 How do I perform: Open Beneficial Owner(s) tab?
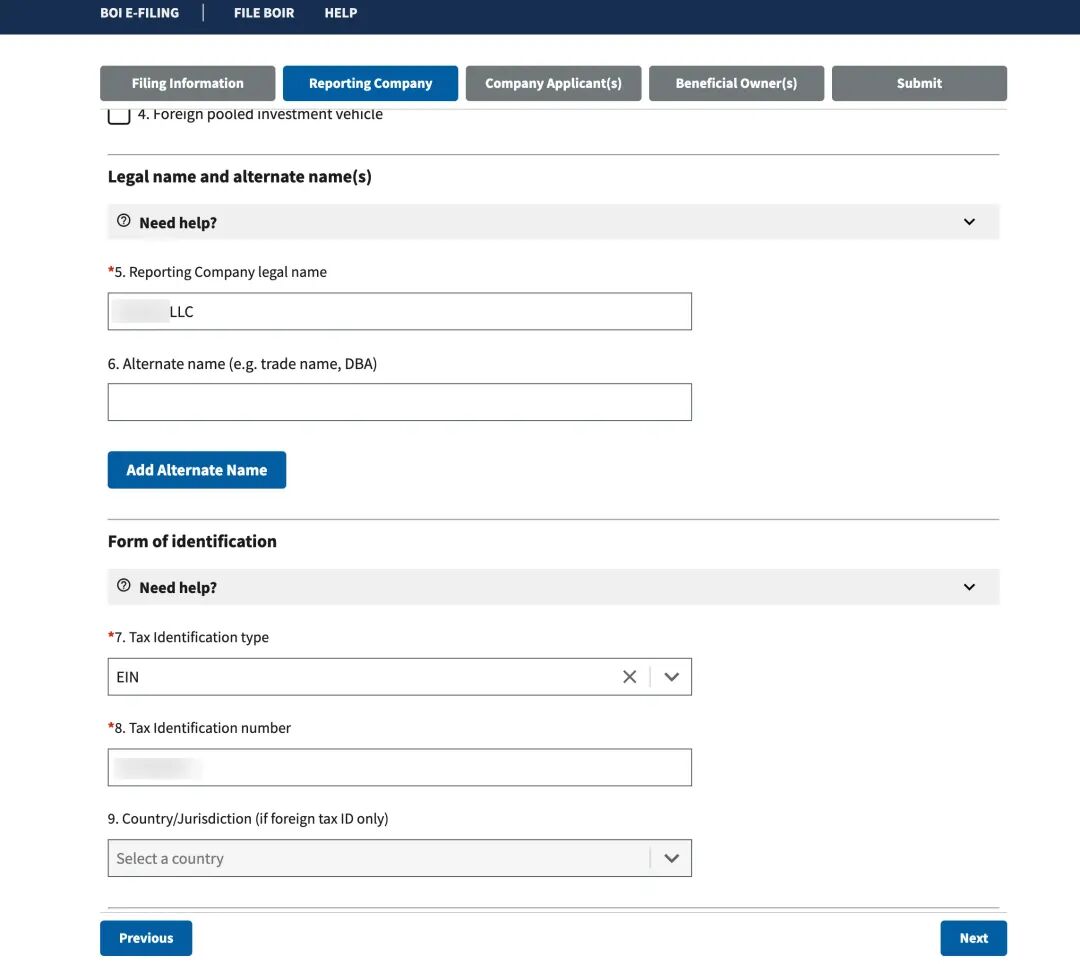click(x=736, y=83)
